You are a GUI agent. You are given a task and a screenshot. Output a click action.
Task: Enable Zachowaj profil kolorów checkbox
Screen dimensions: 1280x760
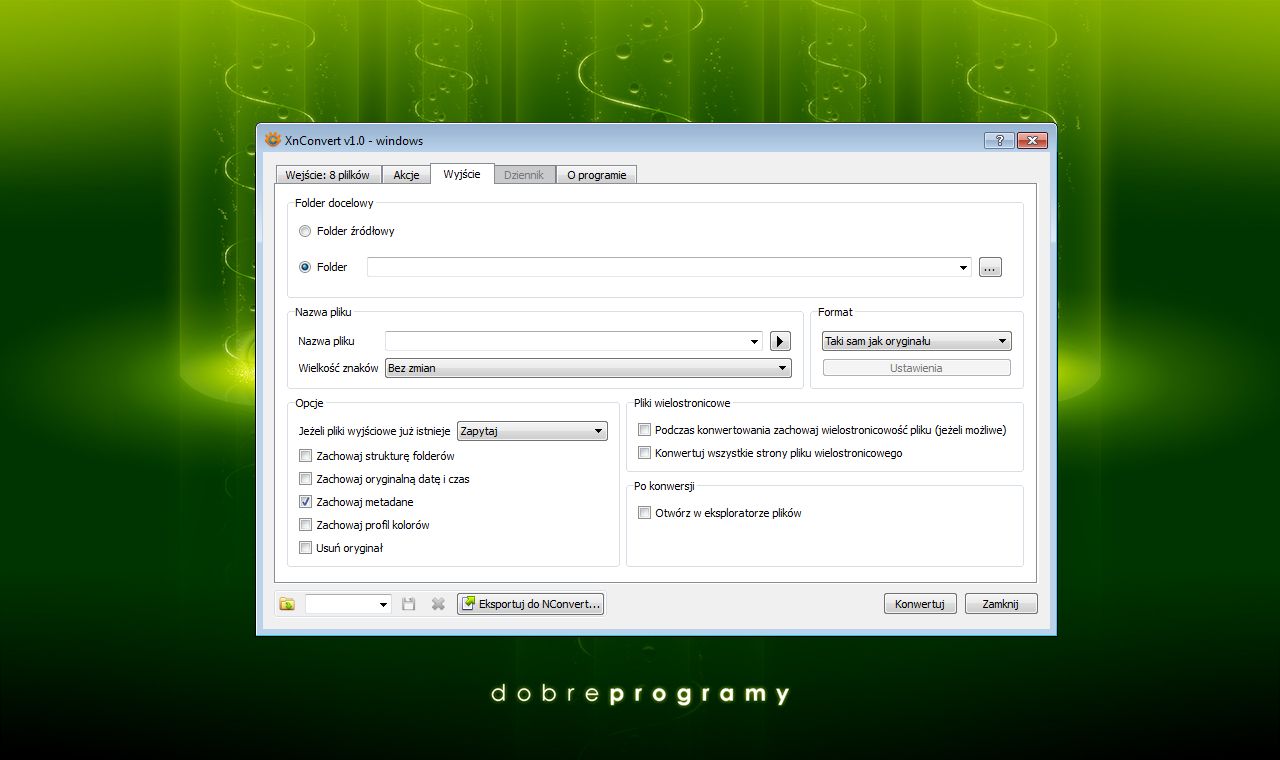pyautogui.click(x=306, y=525)
